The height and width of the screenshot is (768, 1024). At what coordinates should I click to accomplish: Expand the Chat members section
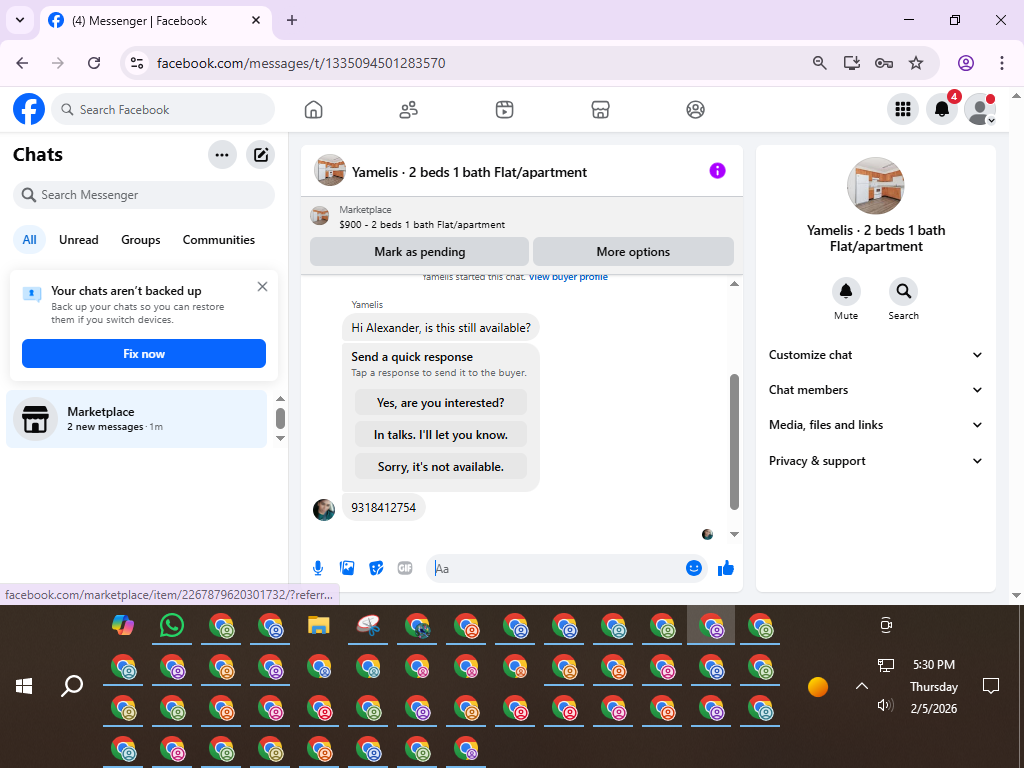[x=876, y=390]
